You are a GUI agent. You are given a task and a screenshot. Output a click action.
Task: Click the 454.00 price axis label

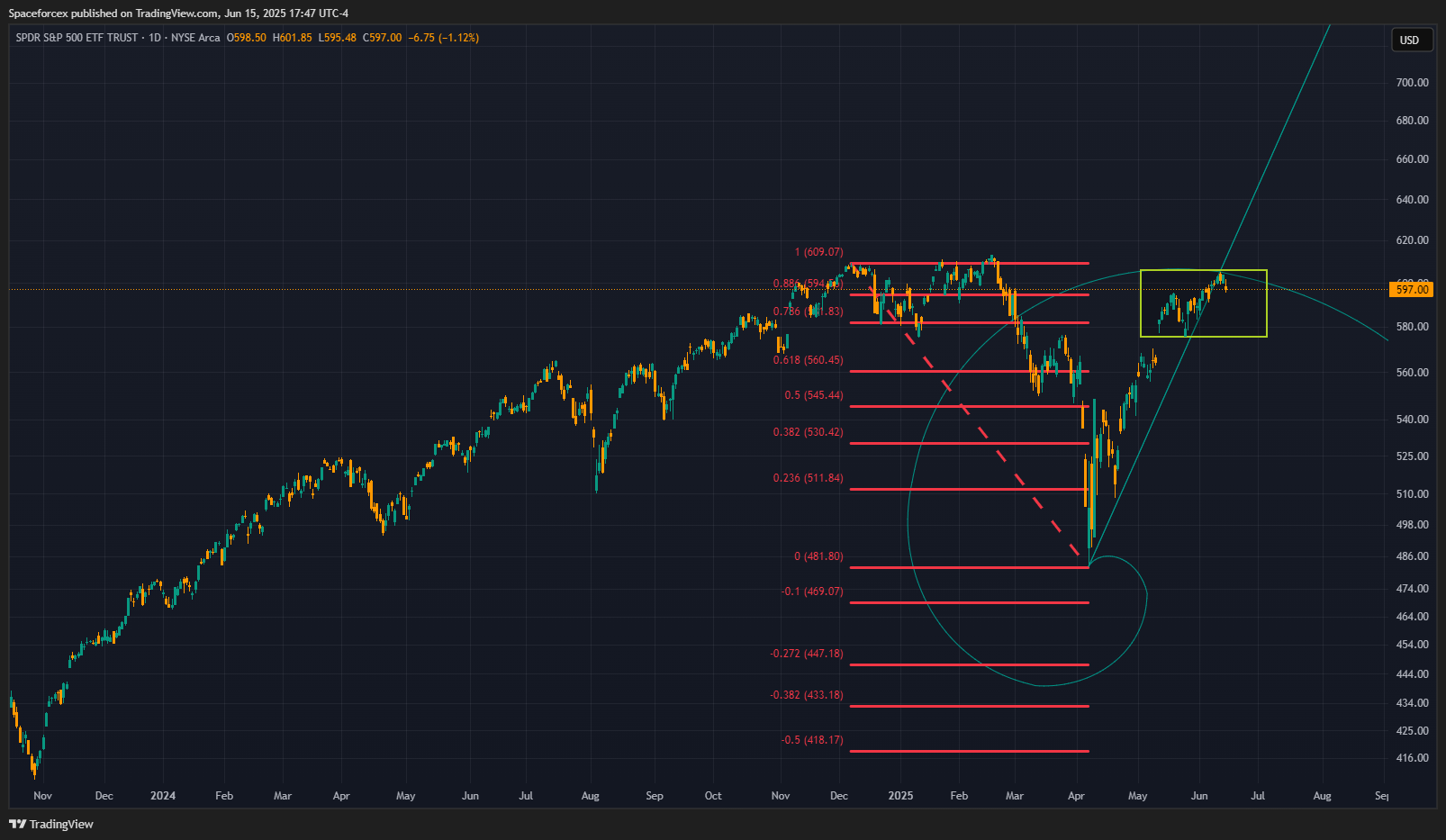click(1412, 644)
